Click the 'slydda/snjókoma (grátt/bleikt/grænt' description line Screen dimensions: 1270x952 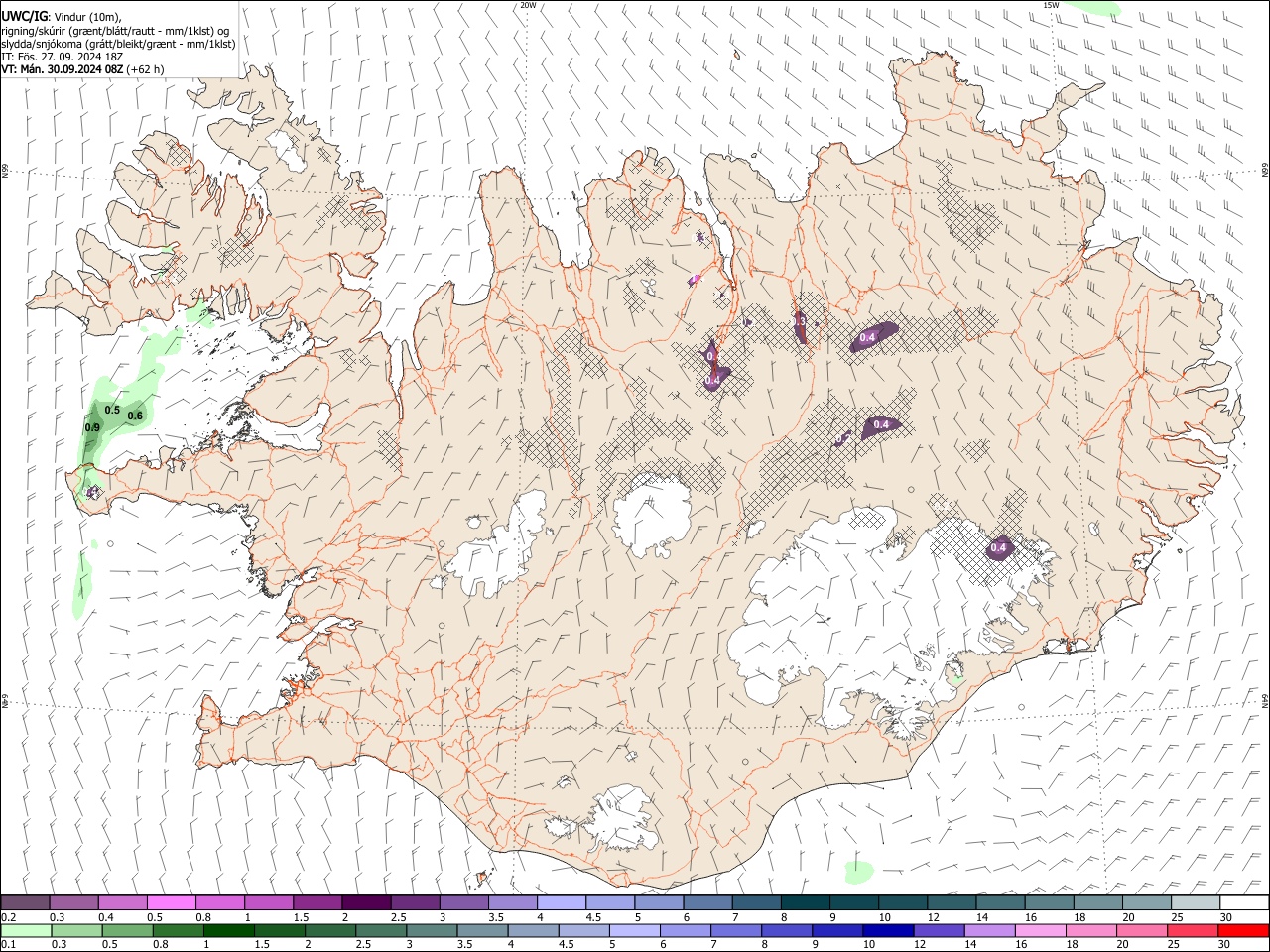[118, 44]
